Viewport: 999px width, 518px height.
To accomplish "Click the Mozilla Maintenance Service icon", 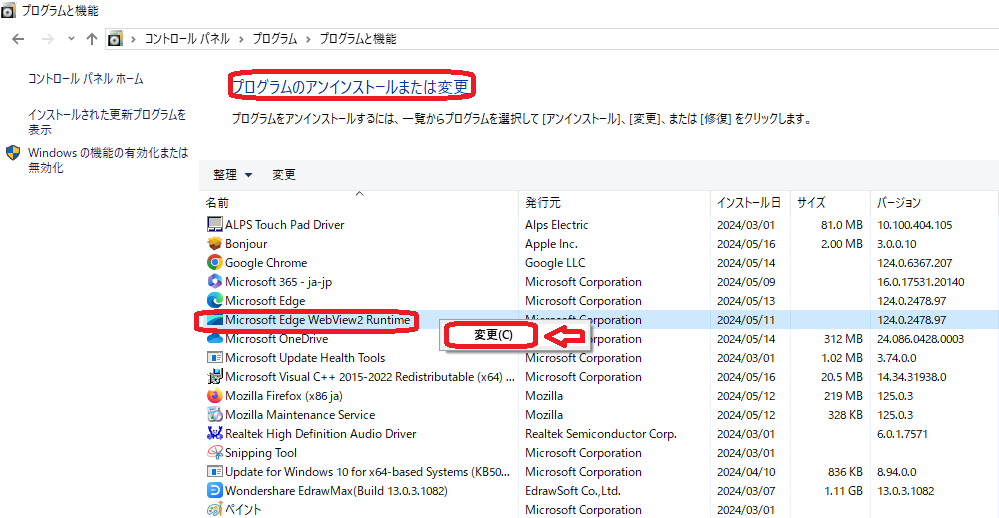I will click(x=215, y=414).
